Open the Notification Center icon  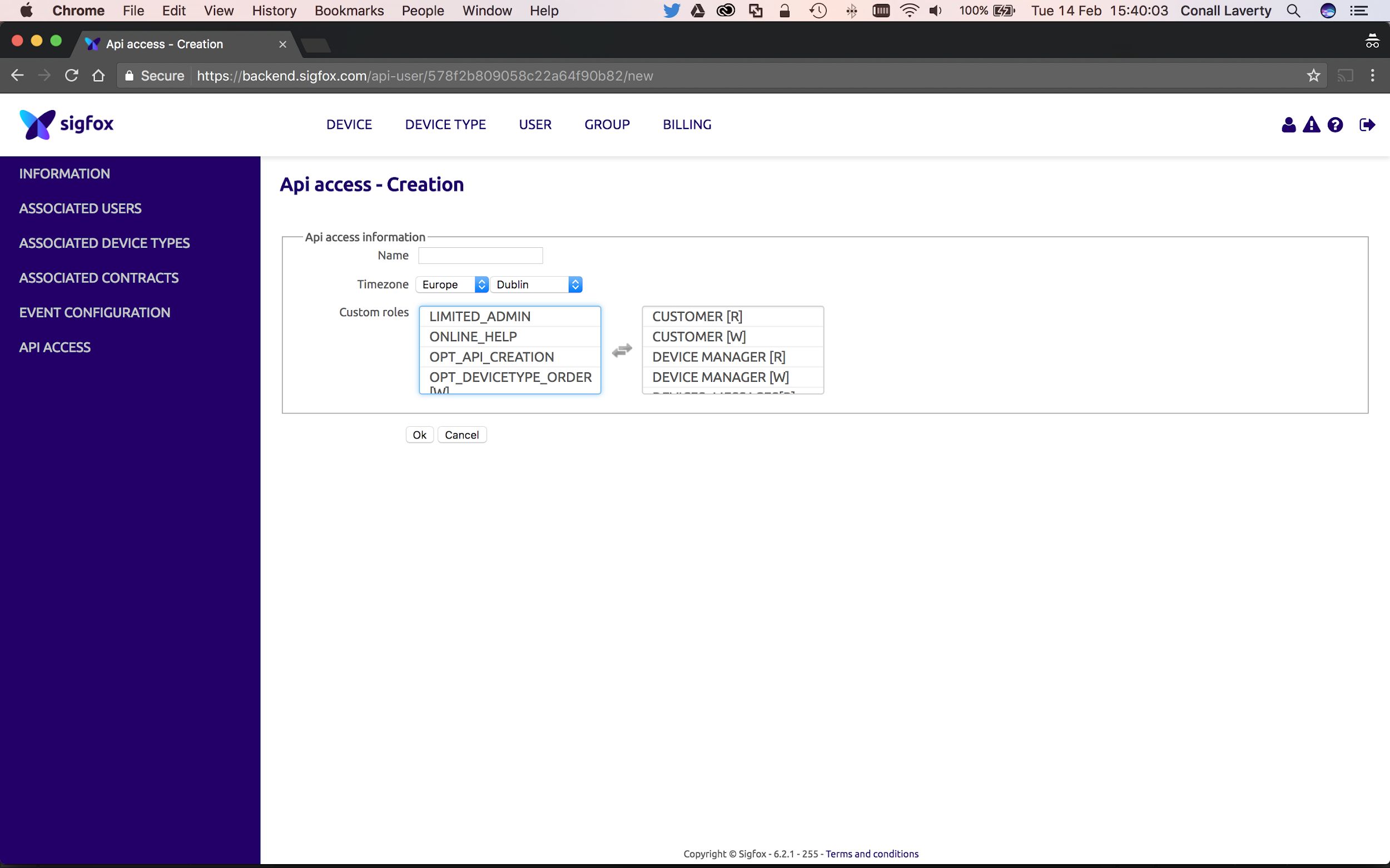click(x=1358, y=11)
